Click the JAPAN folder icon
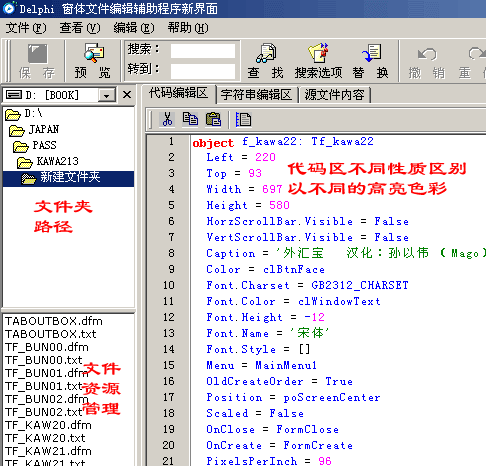Viewport: 486px width, 466px height. pos(17,131)
